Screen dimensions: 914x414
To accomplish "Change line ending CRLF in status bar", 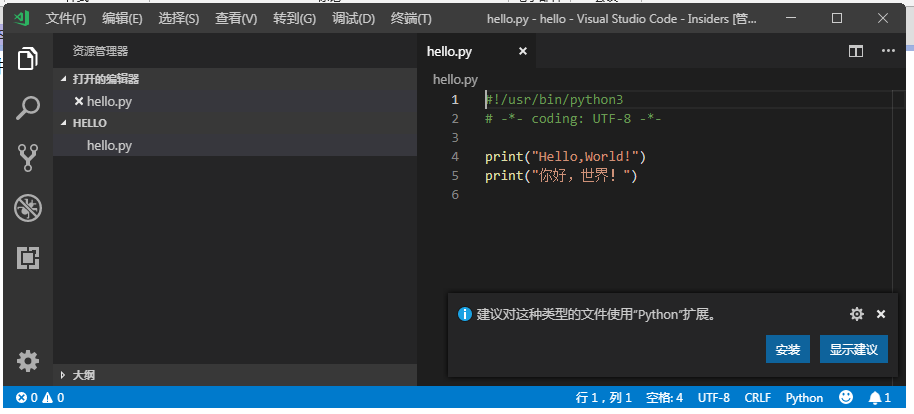I will tap(757, 398).
